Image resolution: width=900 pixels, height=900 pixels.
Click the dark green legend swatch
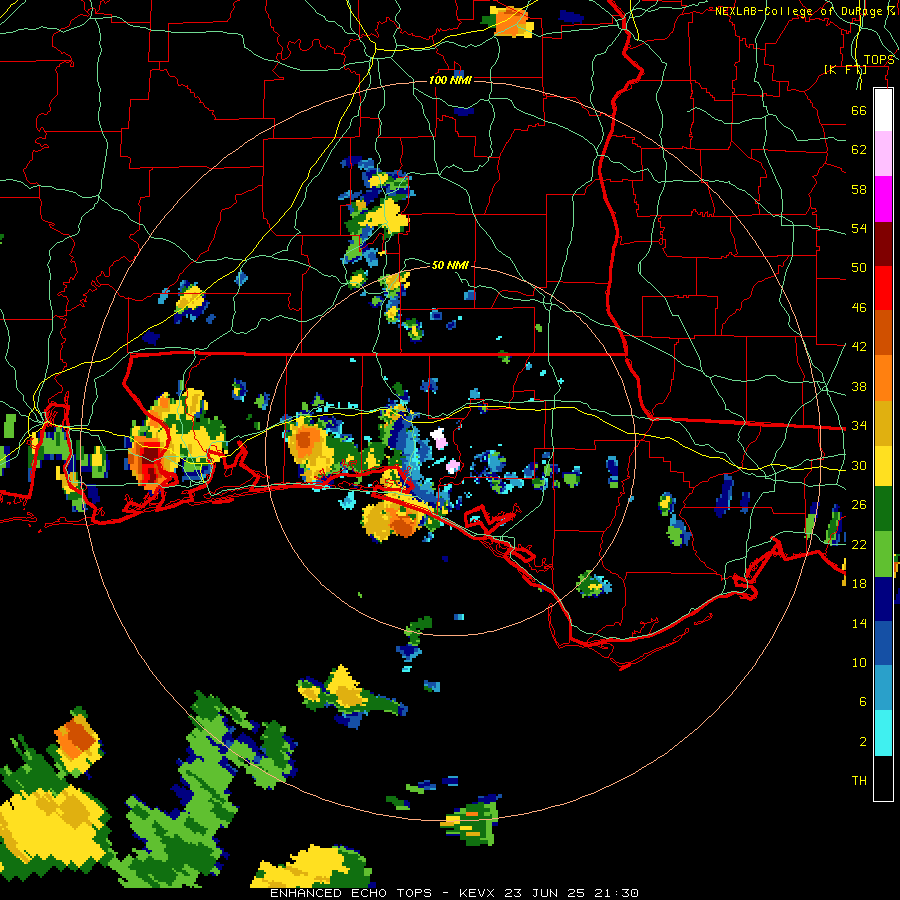pyautogui.click(x=883, y=509)
